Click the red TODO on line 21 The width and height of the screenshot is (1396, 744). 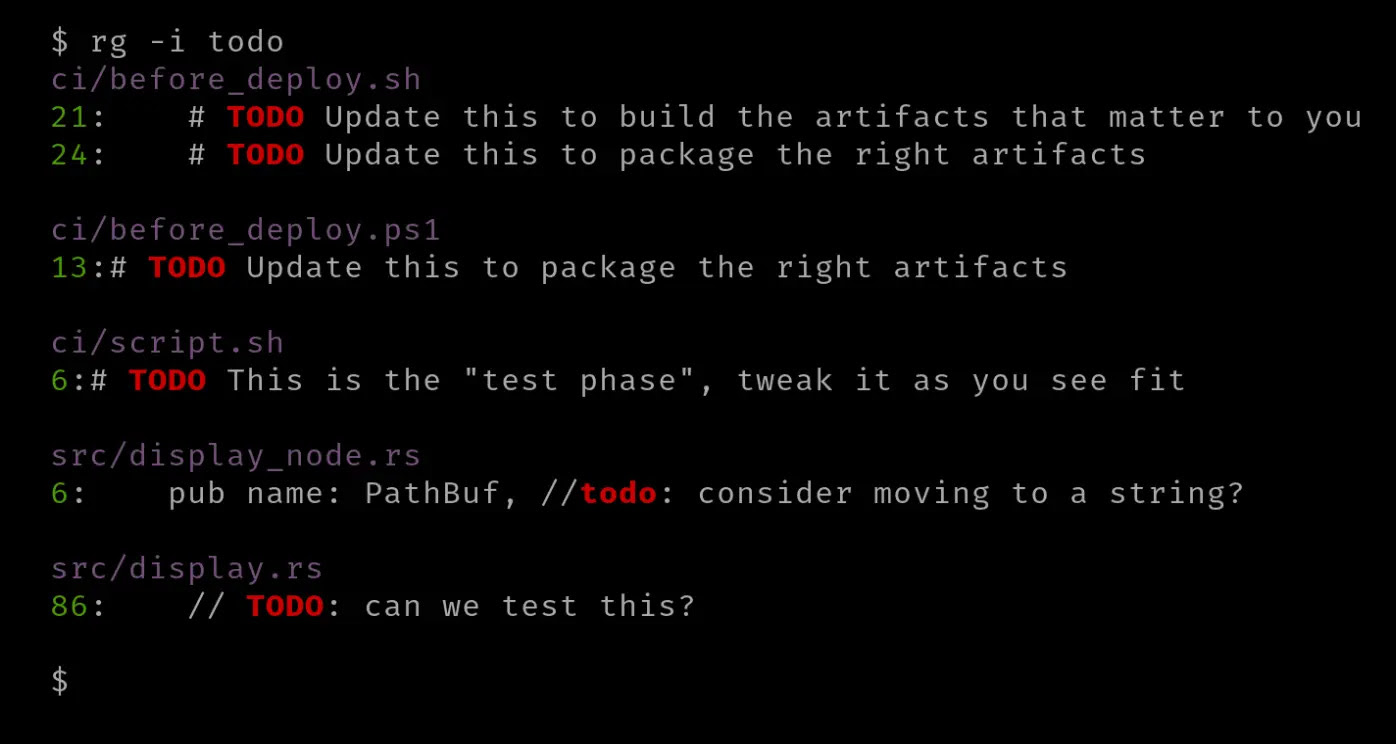pos(265,117)
